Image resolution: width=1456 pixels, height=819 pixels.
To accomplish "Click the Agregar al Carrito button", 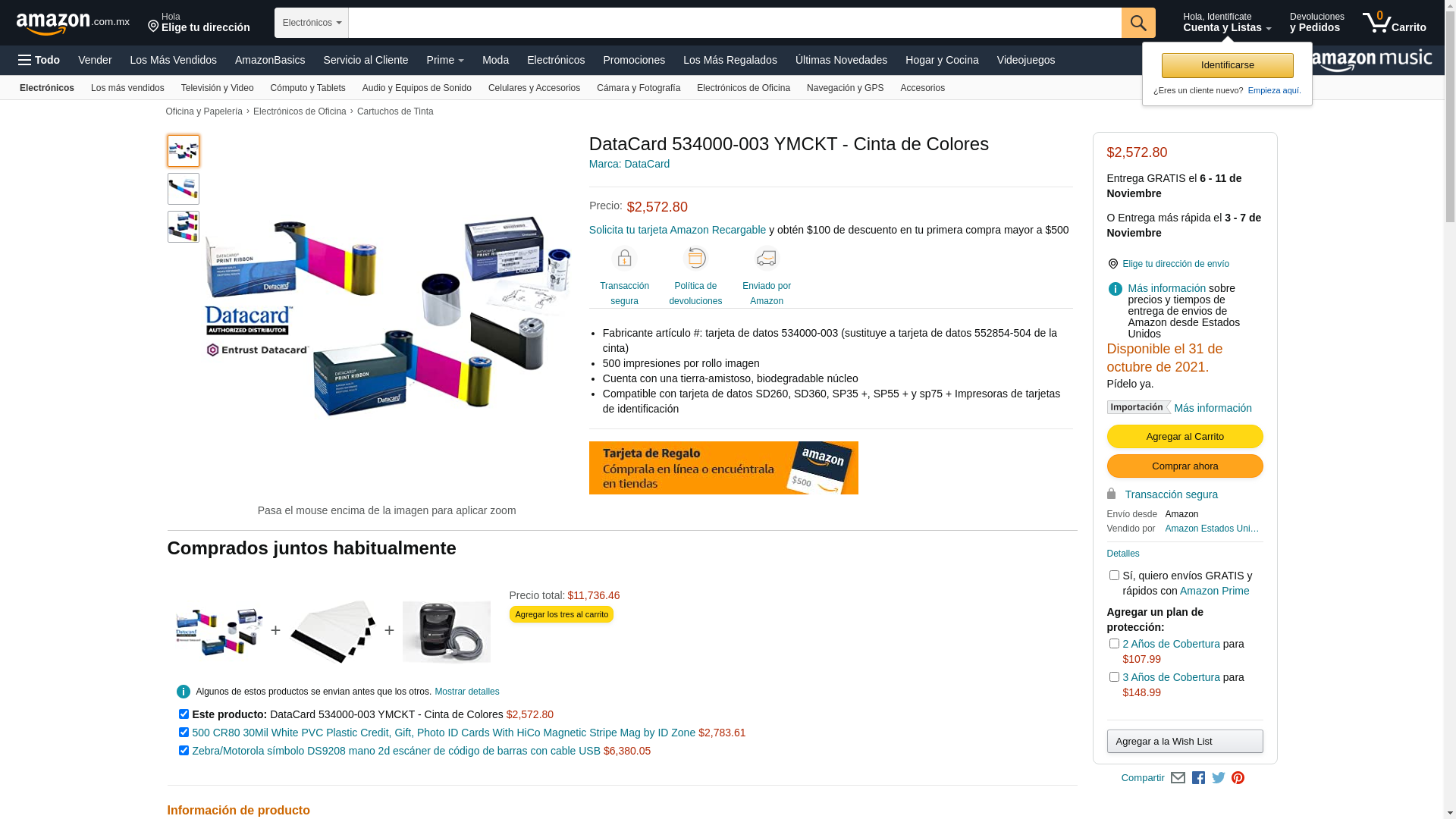I will 1185,437.
